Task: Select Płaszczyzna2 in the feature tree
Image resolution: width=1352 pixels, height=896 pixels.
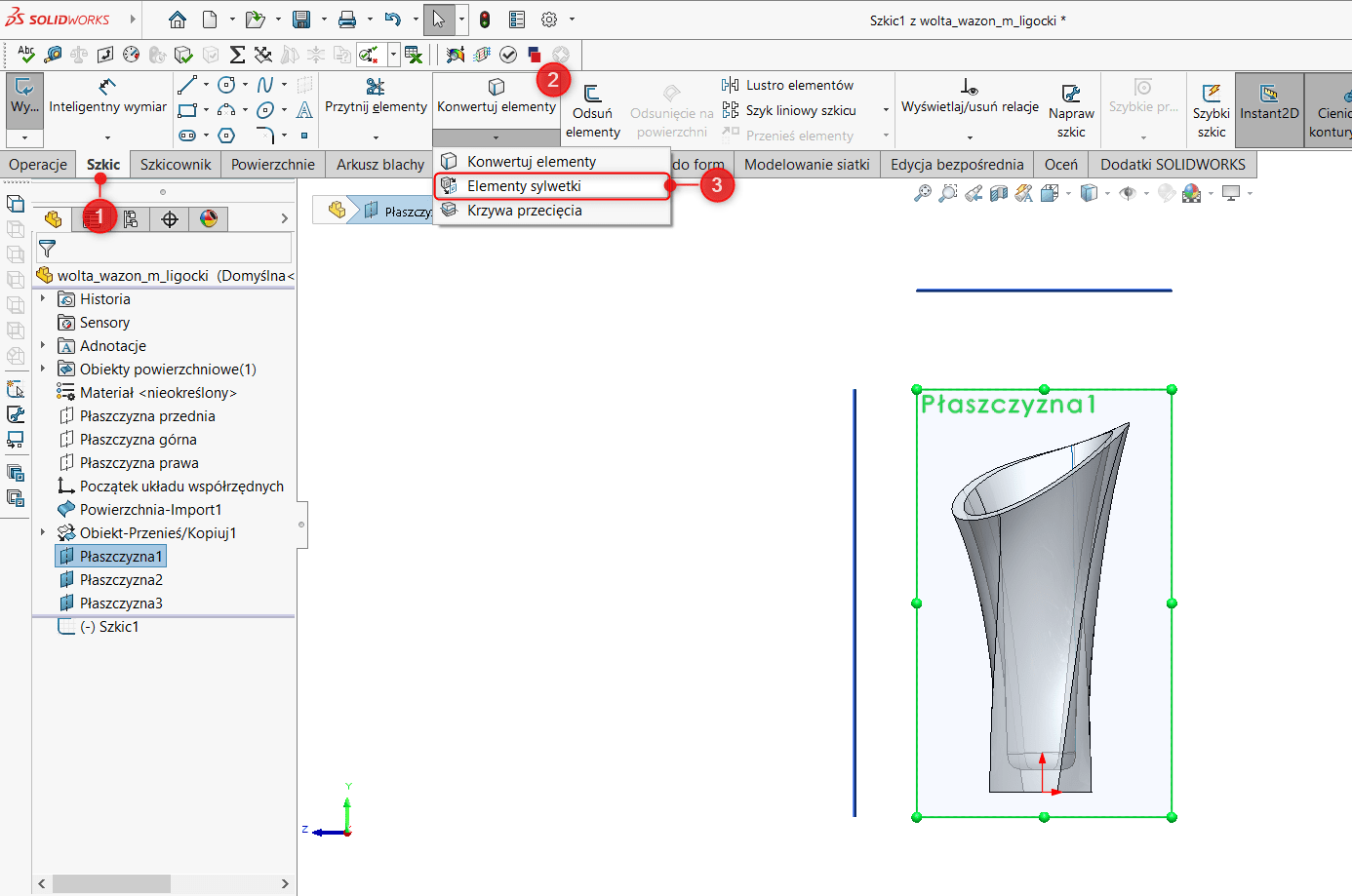Action: click(123, 579)
